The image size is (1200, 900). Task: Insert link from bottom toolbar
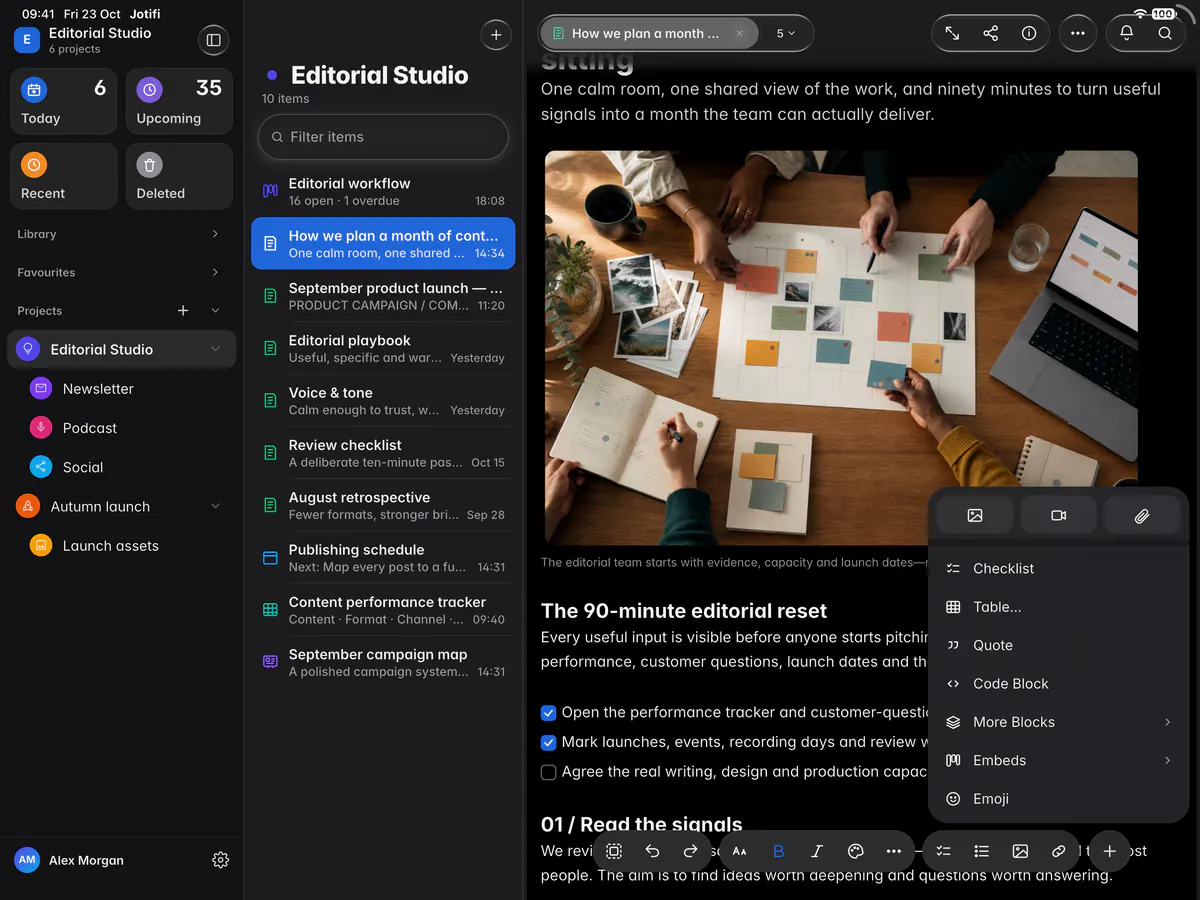pos(1058,851)
